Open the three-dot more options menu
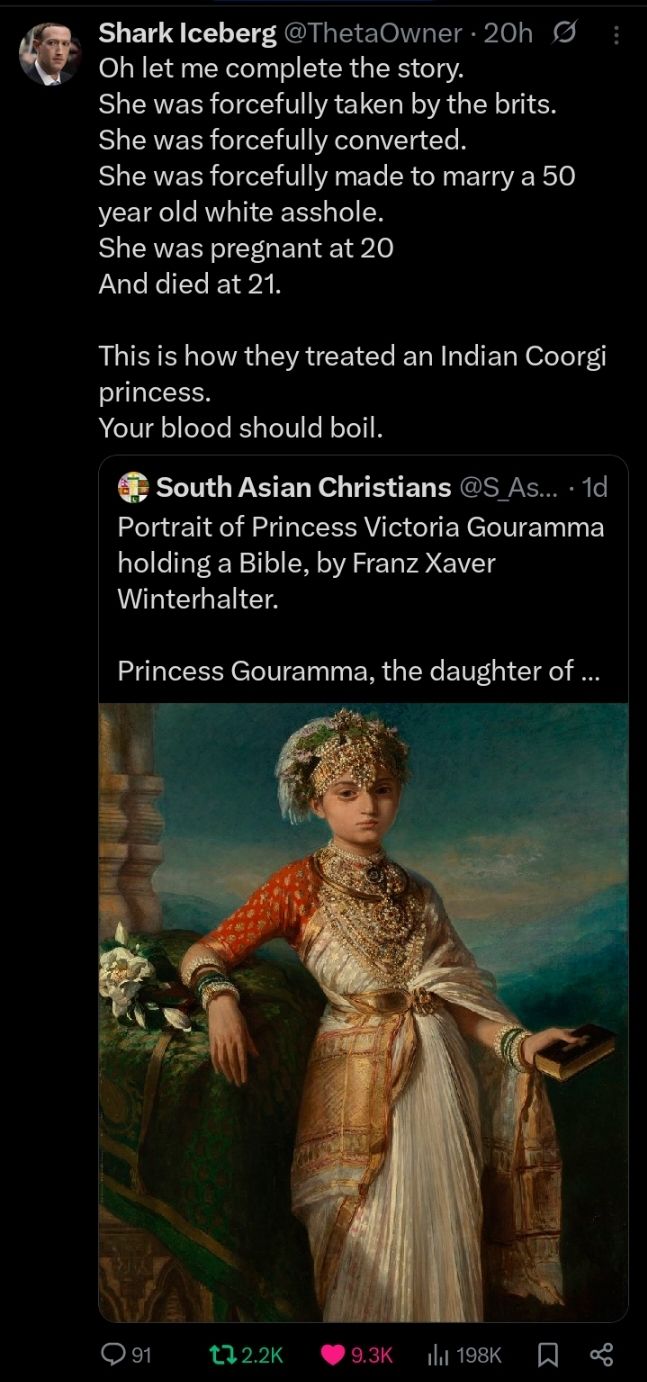 tap(616, 35)
